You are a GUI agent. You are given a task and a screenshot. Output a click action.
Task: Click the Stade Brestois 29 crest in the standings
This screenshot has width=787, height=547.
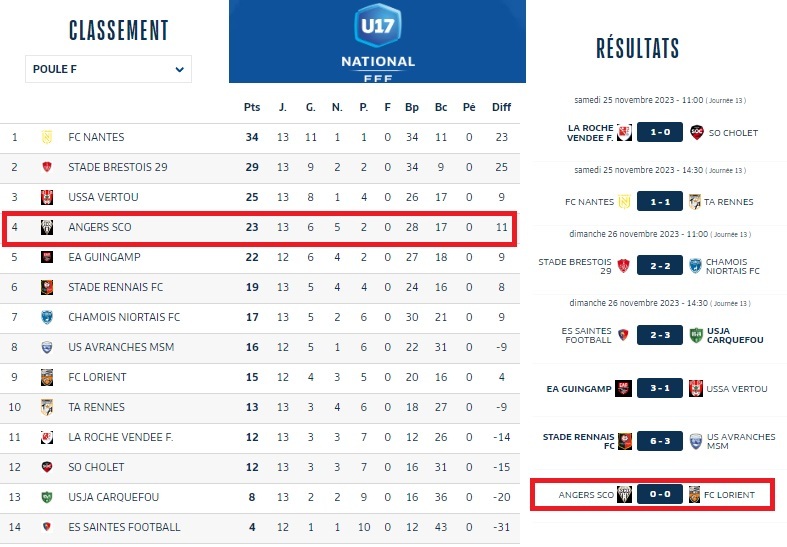46,167
